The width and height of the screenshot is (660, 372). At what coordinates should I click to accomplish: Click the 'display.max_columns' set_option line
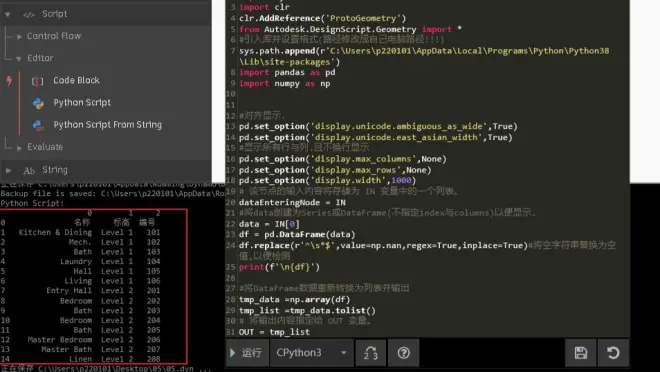(343, 159)
